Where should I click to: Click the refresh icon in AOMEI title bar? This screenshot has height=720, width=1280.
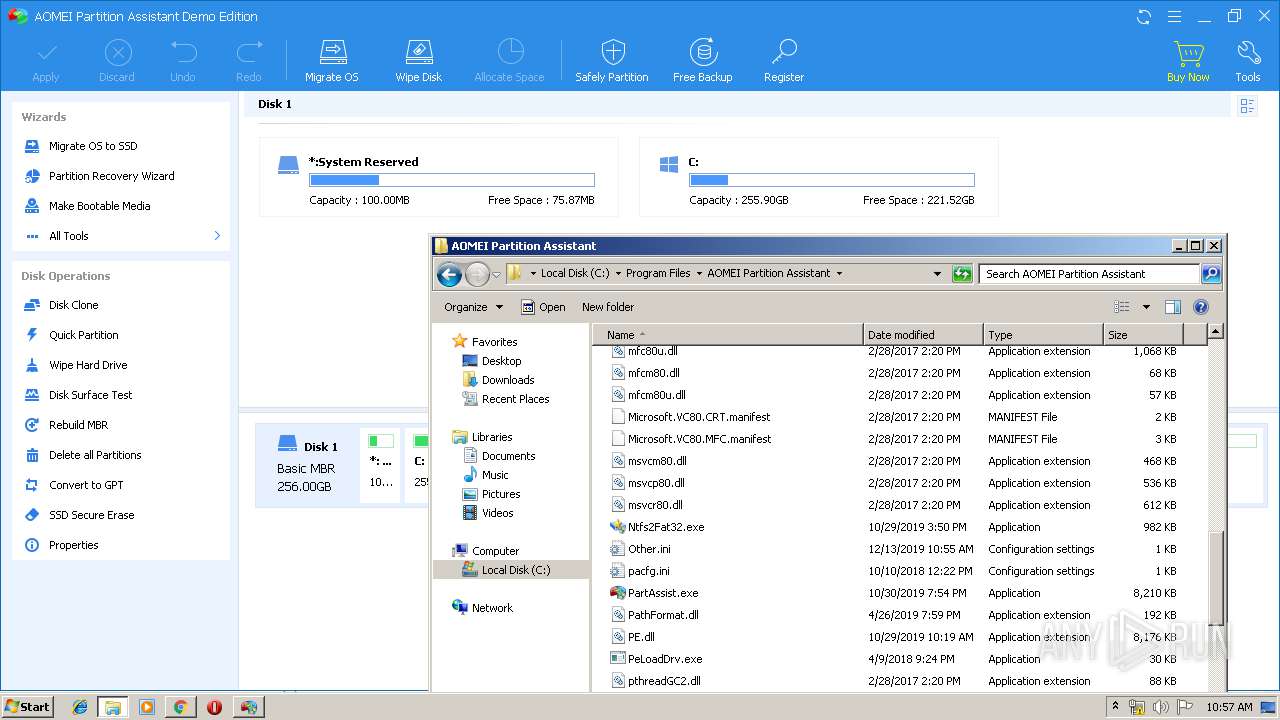point(1144,16)
